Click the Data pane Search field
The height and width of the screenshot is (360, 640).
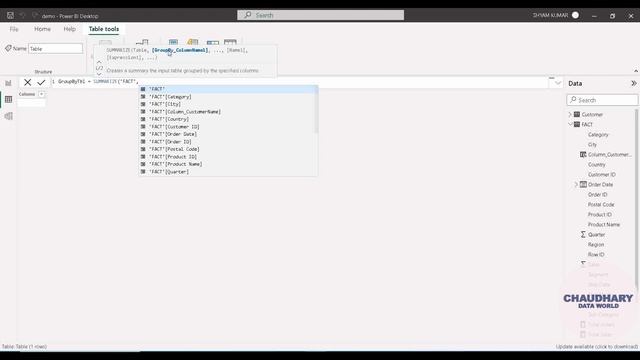click(x=602, y=100)
